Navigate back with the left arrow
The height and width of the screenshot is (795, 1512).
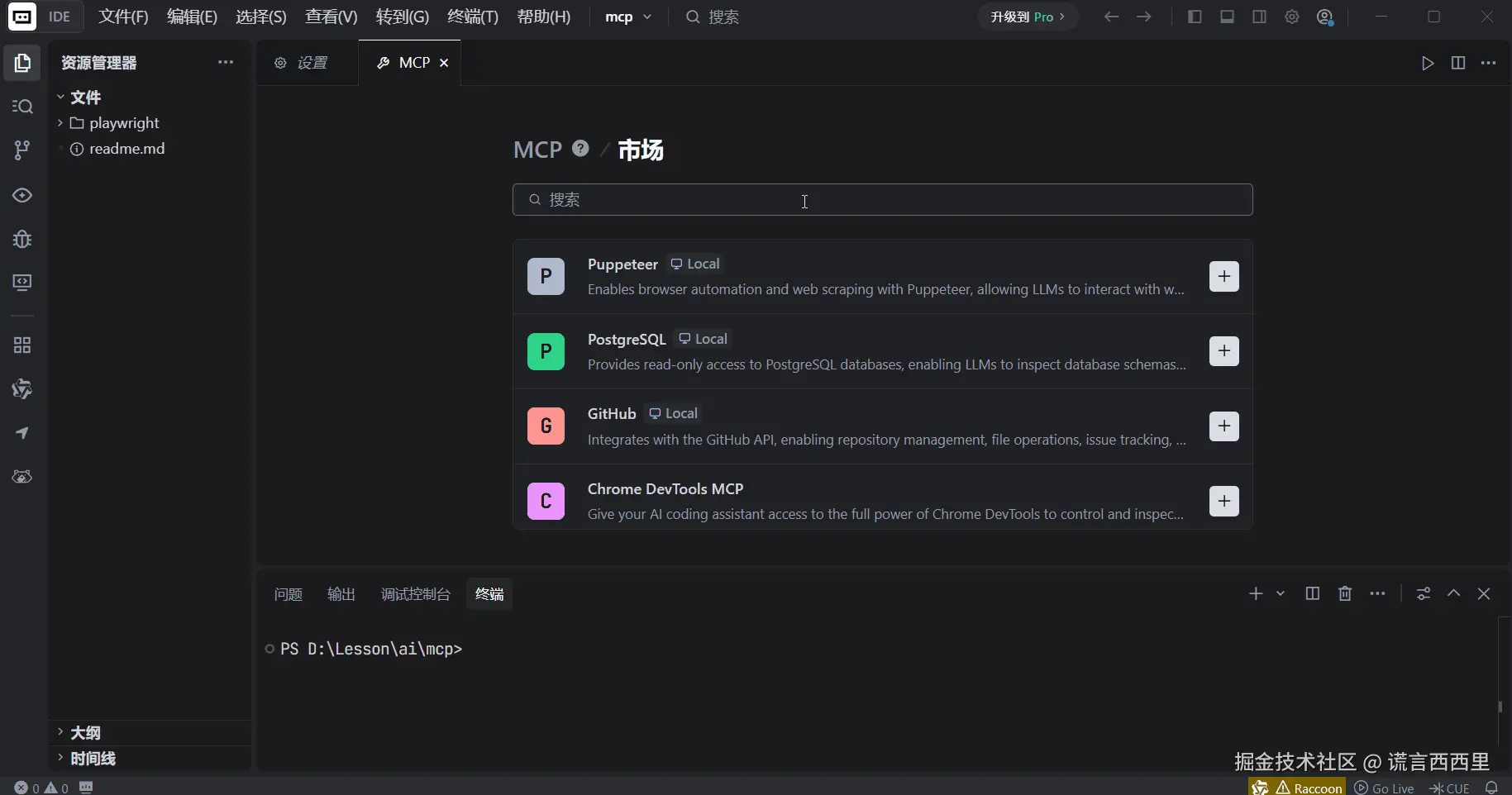click(1111, 17)
